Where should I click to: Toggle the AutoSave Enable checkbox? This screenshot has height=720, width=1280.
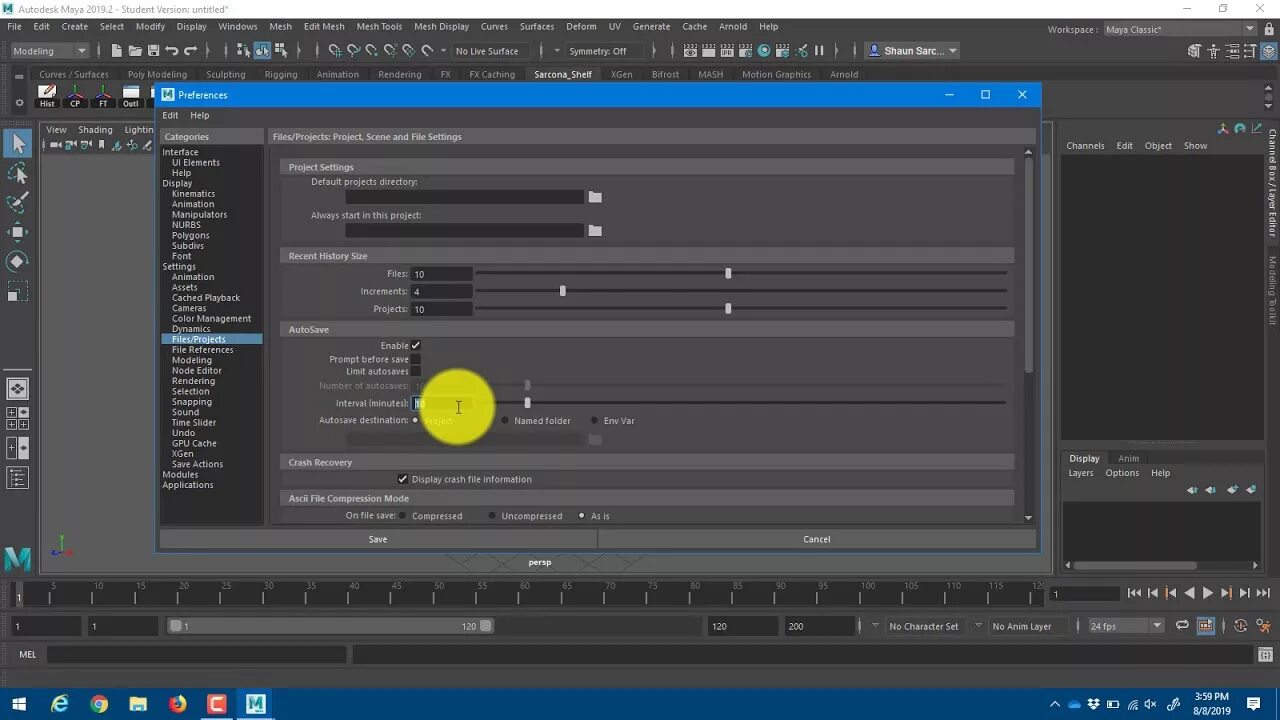pos(416,346)
